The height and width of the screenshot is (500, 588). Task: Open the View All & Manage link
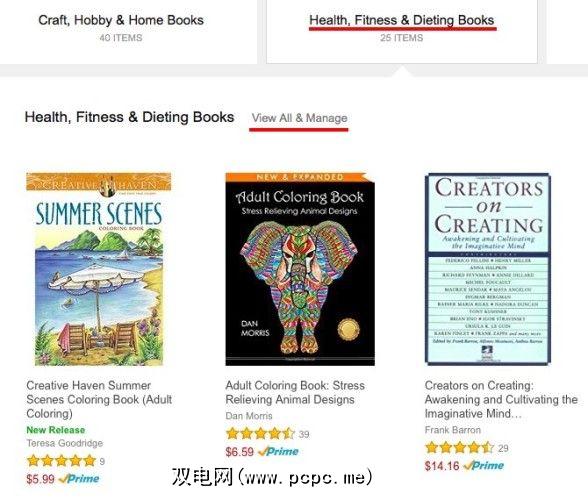(x=299, y=118)
